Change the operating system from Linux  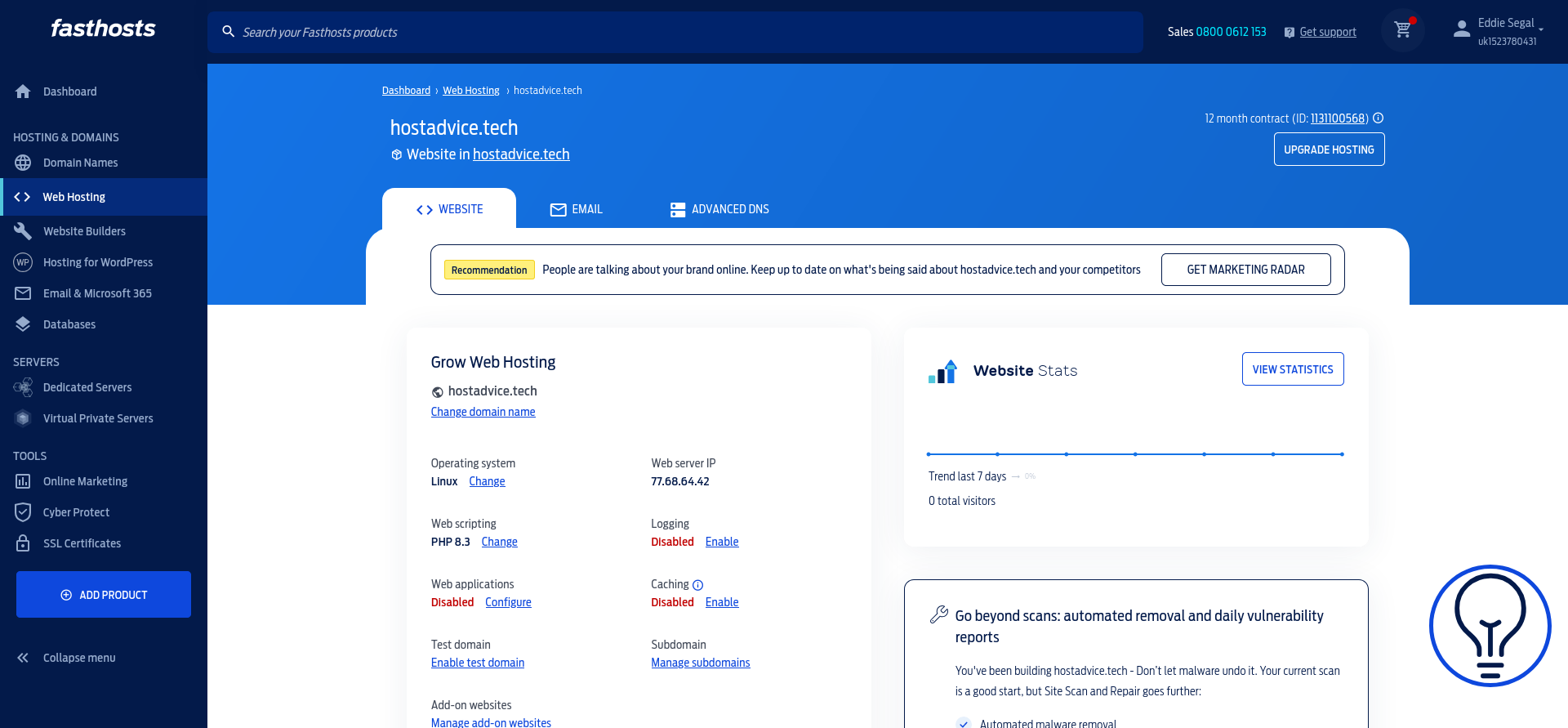click(487, 481)
